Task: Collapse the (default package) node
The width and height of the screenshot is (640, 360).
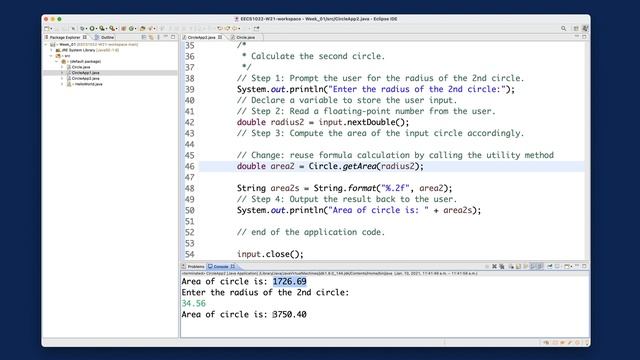Action: coord(57,62)
